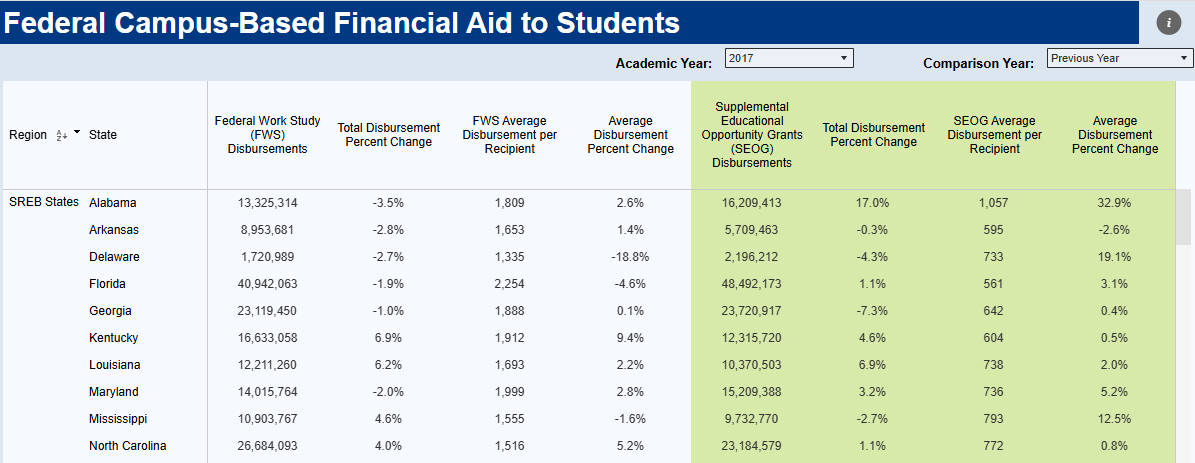Image resolution: width=1195 pixels, height=463 pixels.
Task: Click the FWS Average Disbursement per Recipient header
Action: coord(509,135)
